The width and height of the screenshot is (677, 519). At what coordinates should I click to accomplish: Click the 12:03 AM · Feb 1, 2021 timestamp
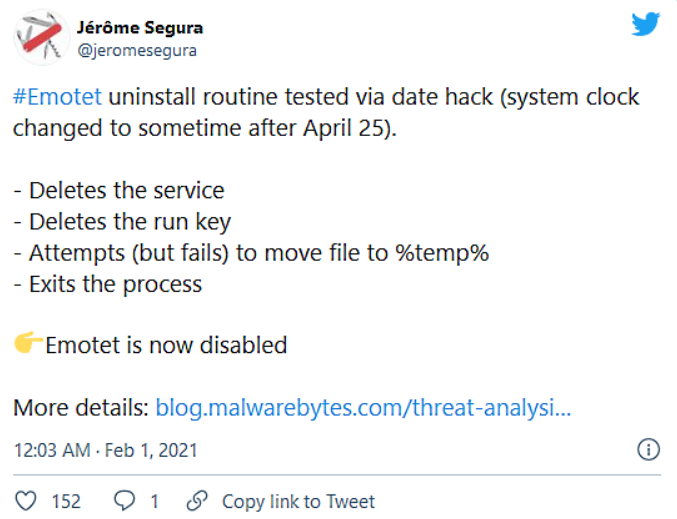[105, 450]
